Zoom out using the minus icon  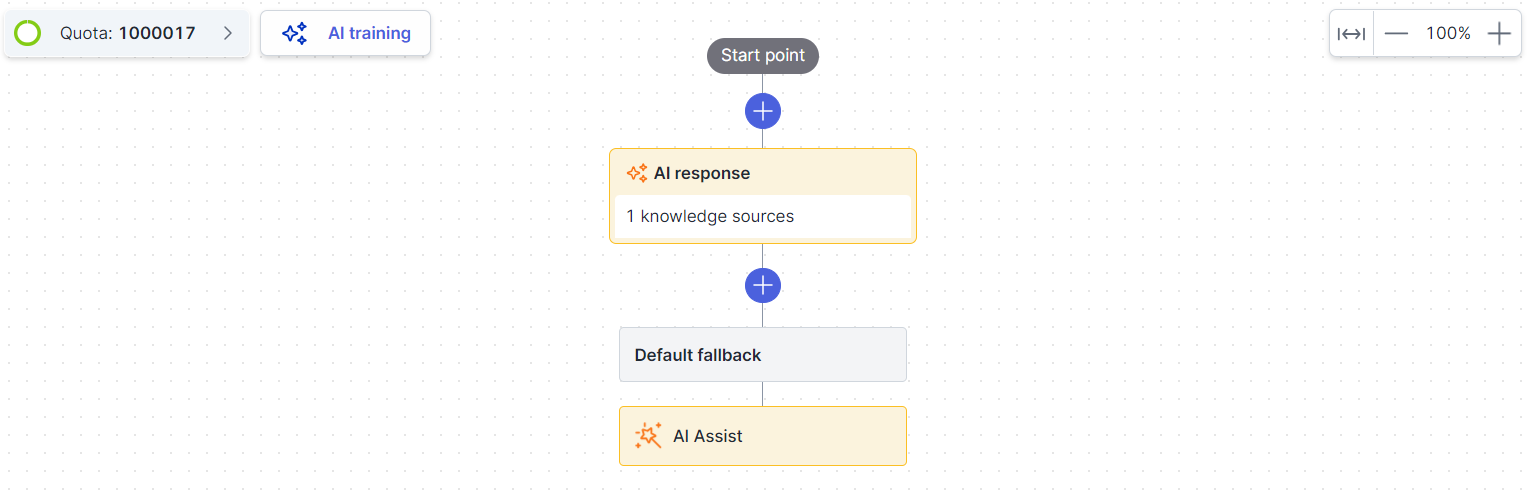tap(1396, 34)
